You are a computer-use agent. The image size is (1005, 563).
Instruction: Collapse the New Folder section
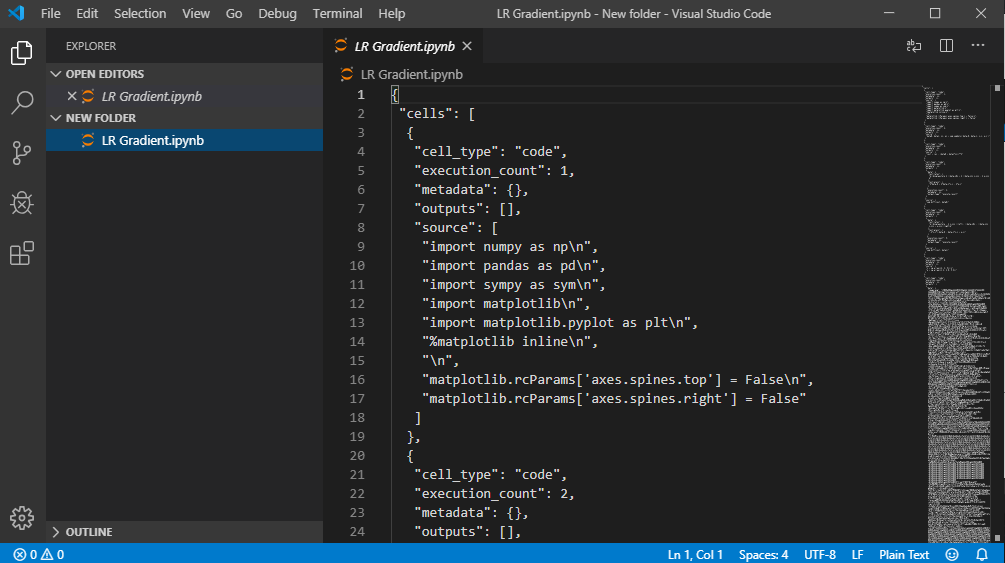tap(100, 118)
